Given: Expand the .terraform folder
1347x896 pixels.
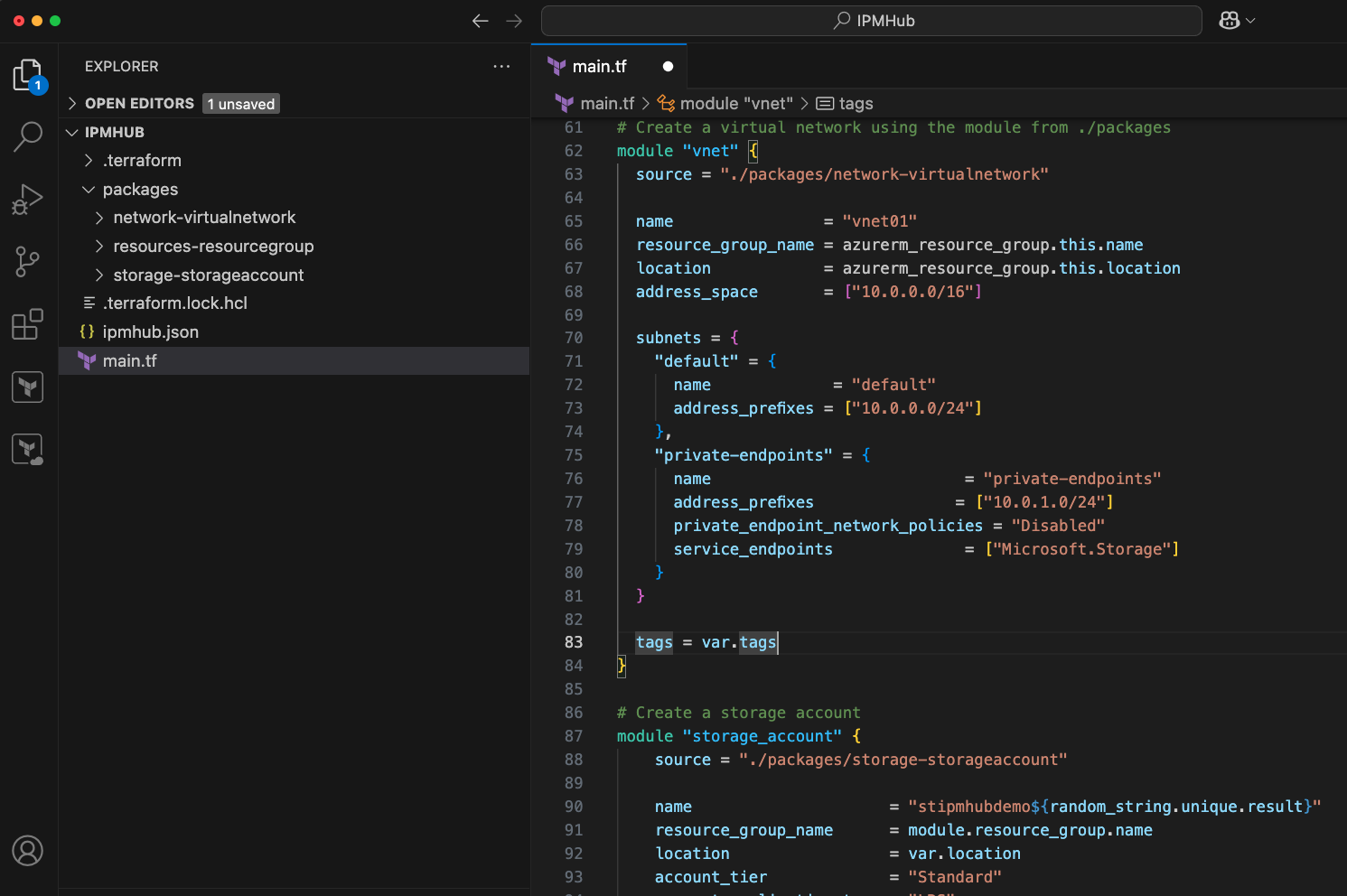Looking at the screenshot, I should (89, 160).
